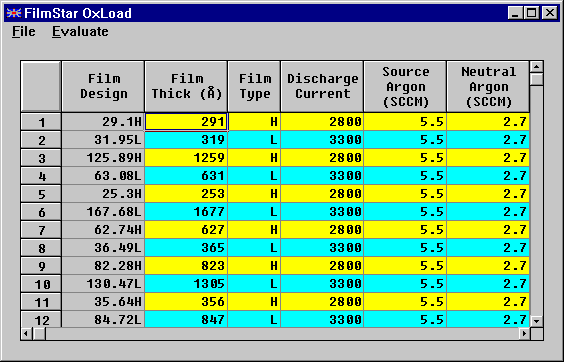Click film thickness cell with value 291

(186, 122)
